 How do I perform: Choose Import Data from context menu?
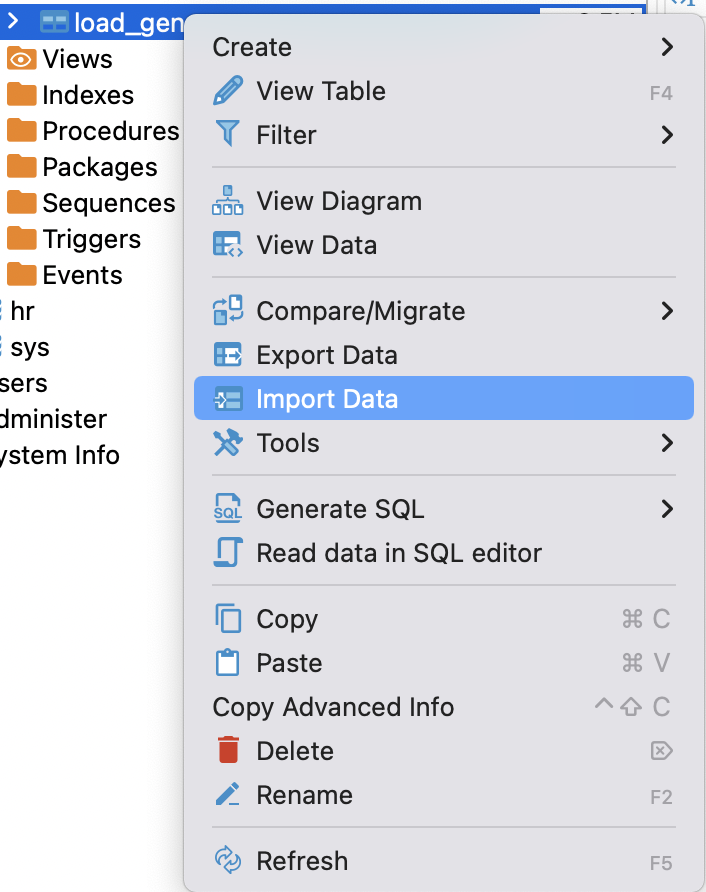coord(327,399)
